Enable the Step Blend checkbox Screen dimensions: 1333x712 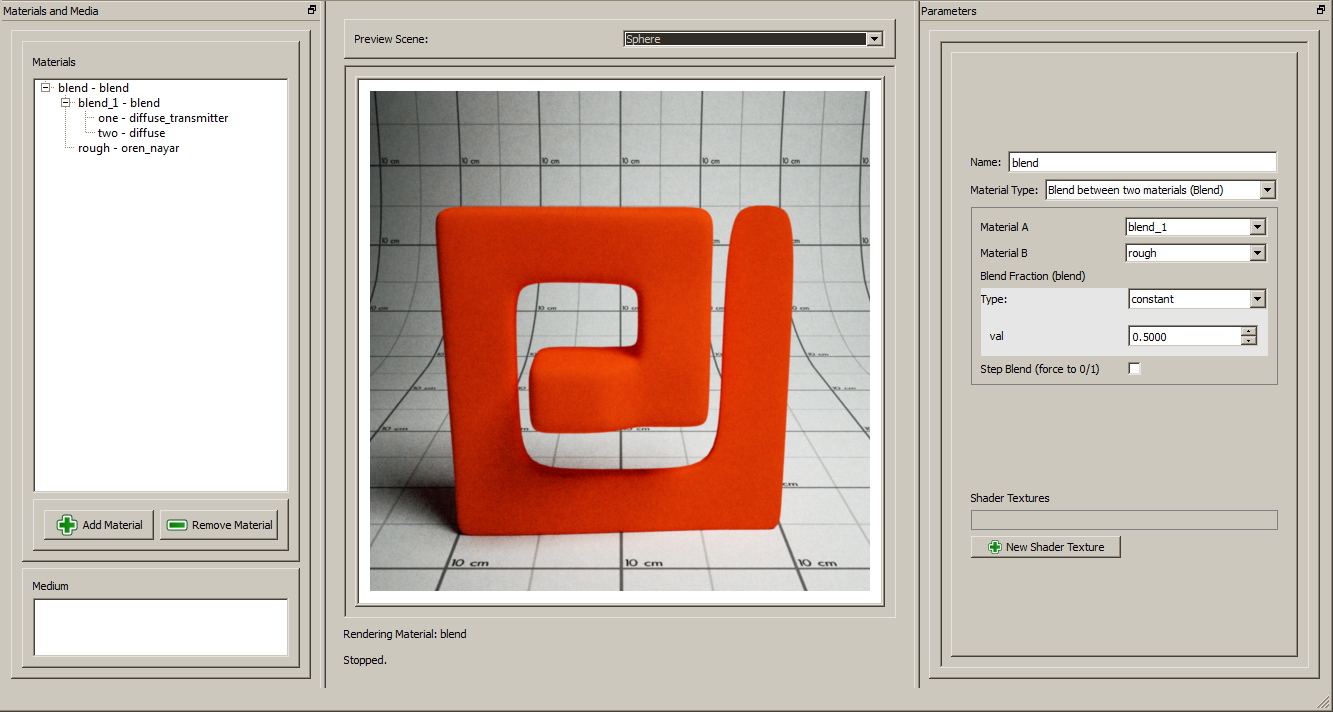[1134, 369]
